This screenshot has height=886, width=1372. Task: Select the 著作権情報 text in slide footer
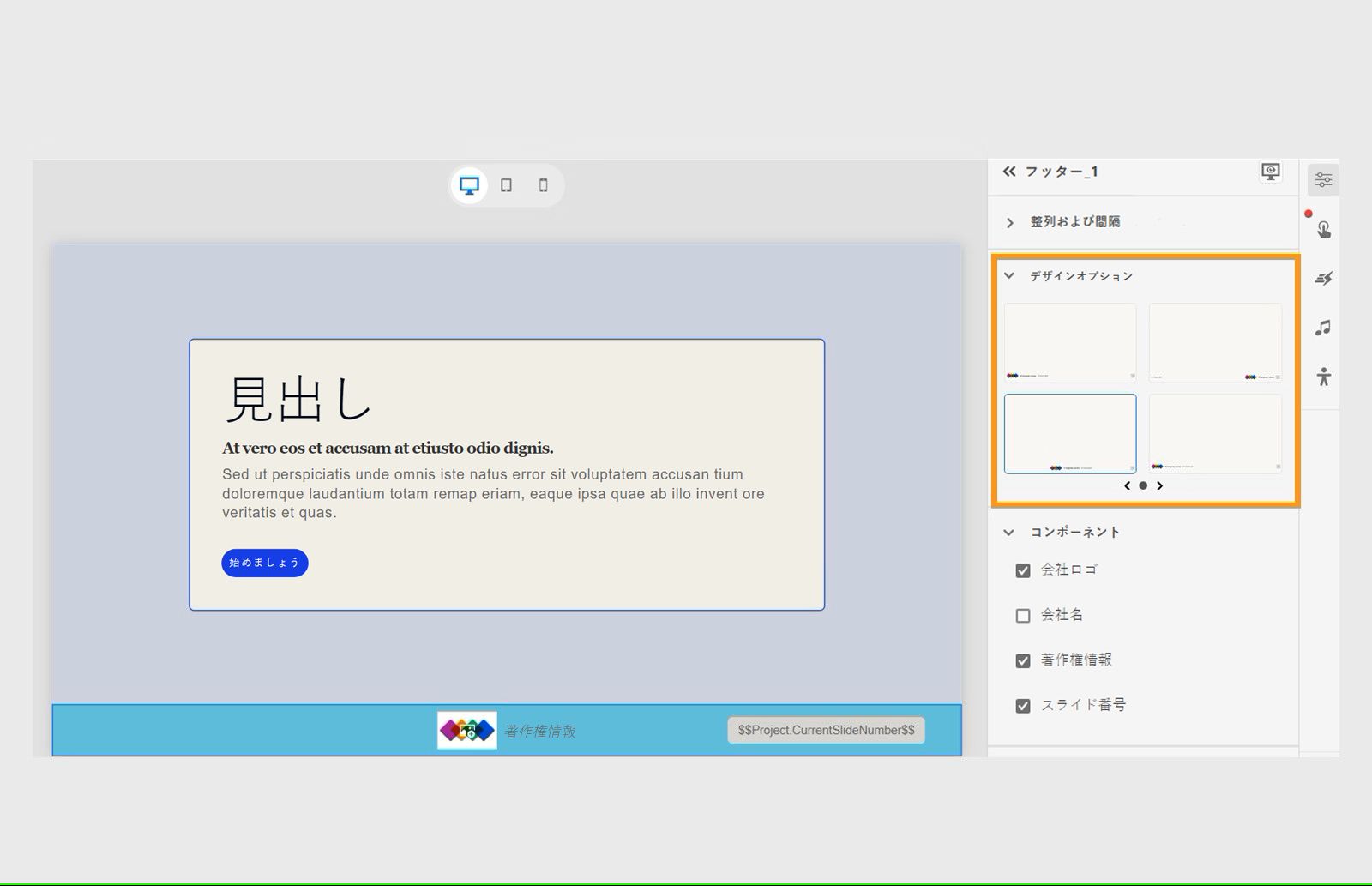540,731
